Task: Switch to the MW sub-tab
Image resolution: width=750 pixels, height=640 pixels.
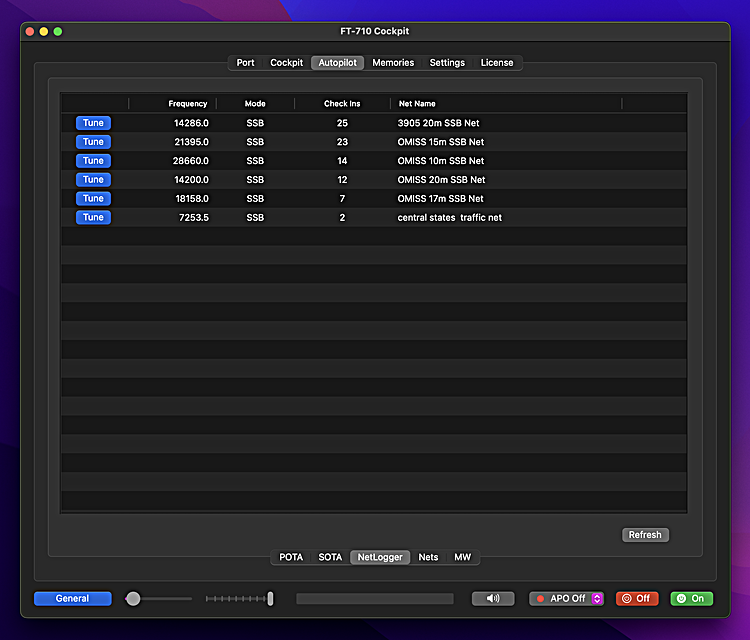Action: (x=463, y=557)
